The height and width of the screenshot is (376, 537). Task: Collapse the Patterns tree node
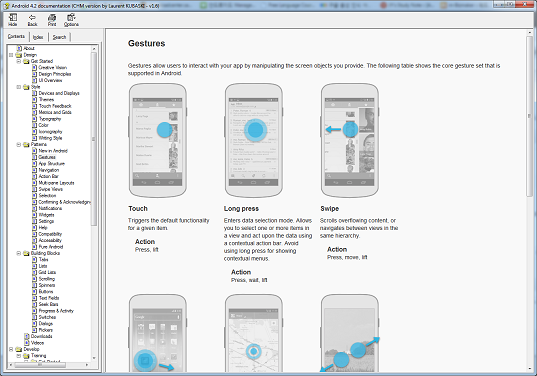point(18,145)
